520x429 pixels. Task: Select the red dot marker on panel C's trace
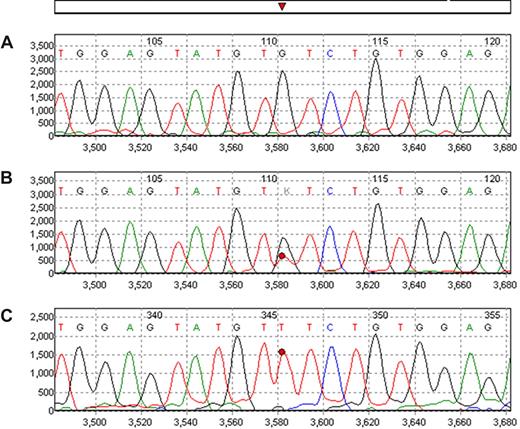(282, 352)
